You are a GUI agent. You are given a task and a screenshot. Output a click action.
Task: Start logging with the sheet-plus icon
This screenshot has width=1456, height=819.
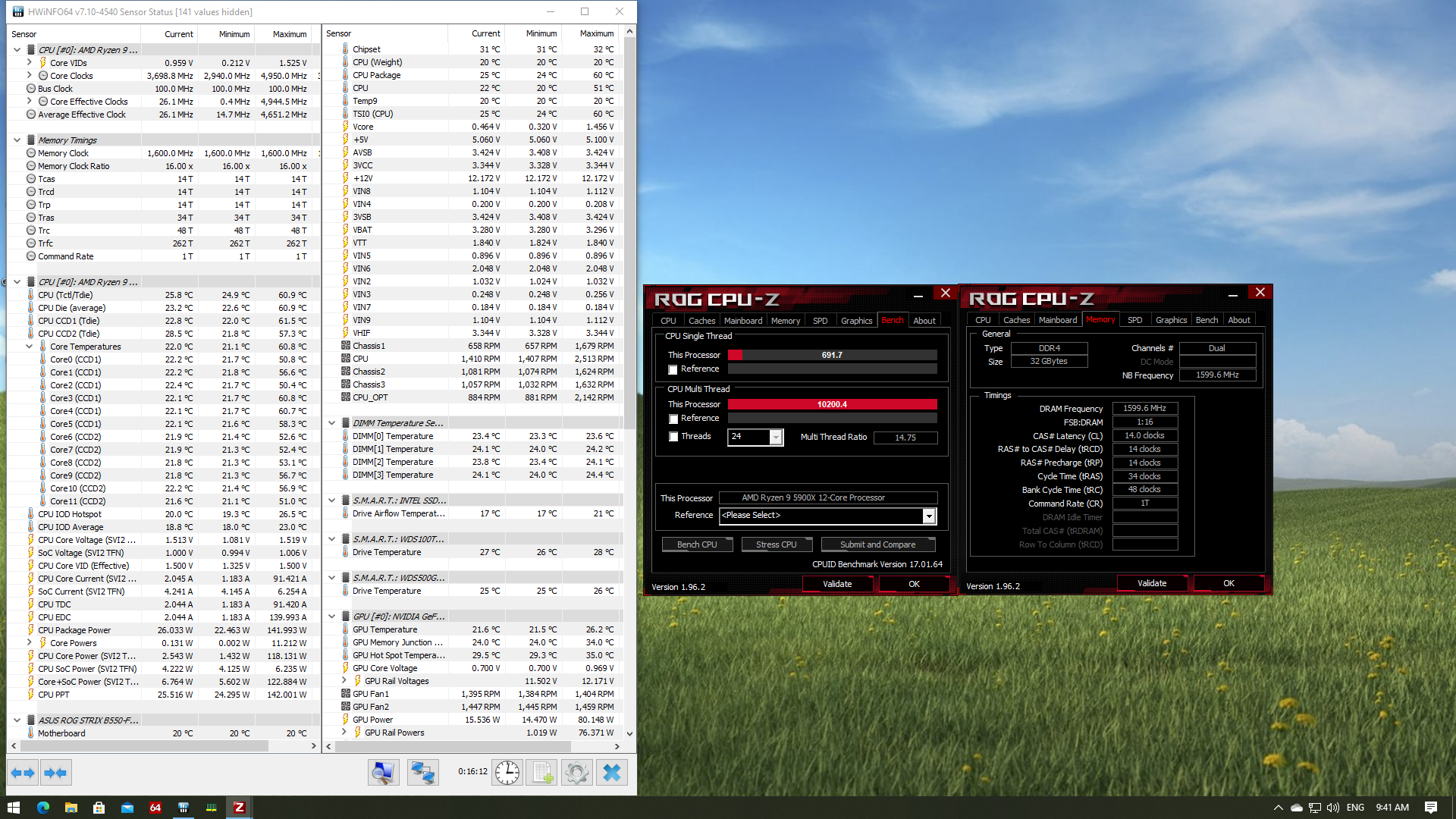tap(541, 773)
